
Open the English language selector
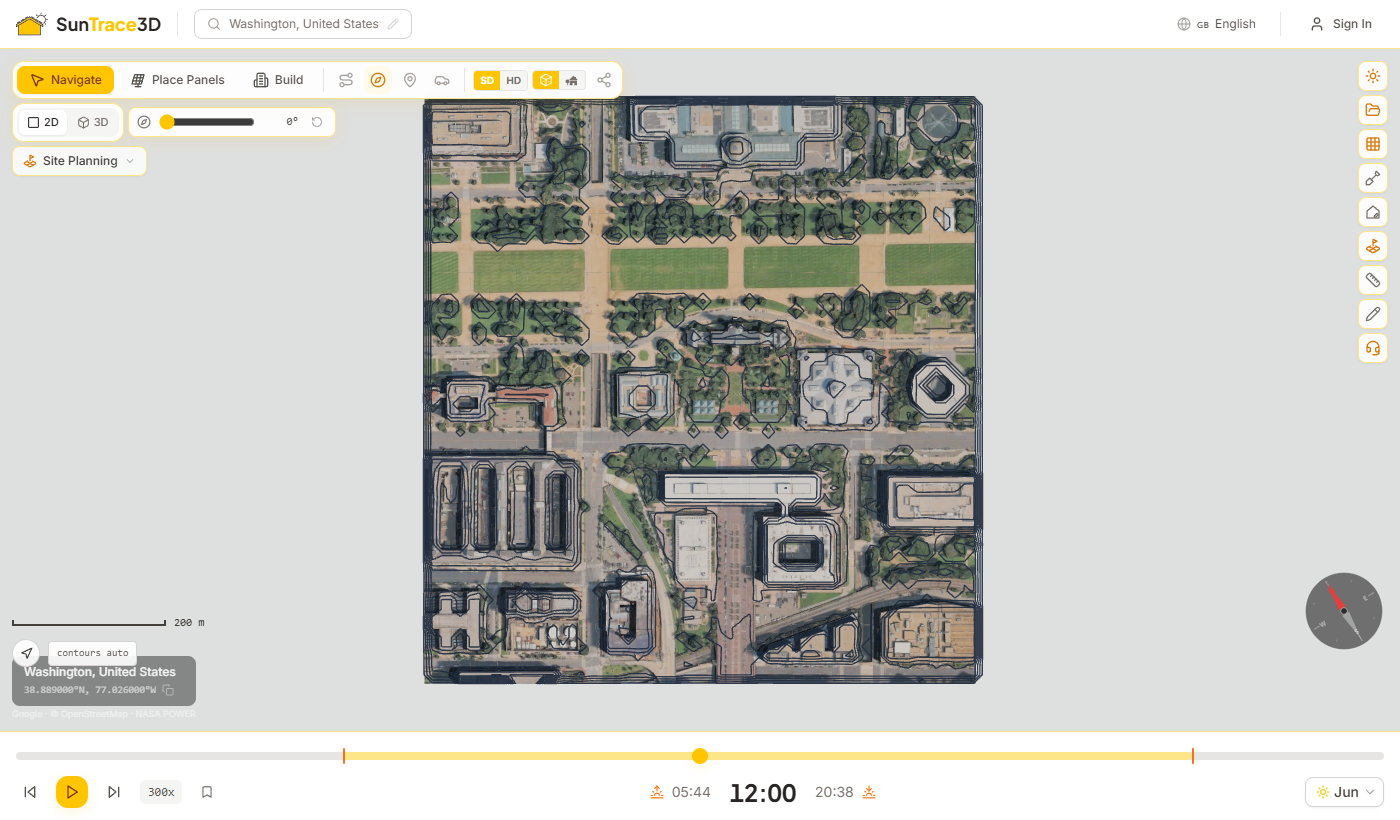point(1217,24)
